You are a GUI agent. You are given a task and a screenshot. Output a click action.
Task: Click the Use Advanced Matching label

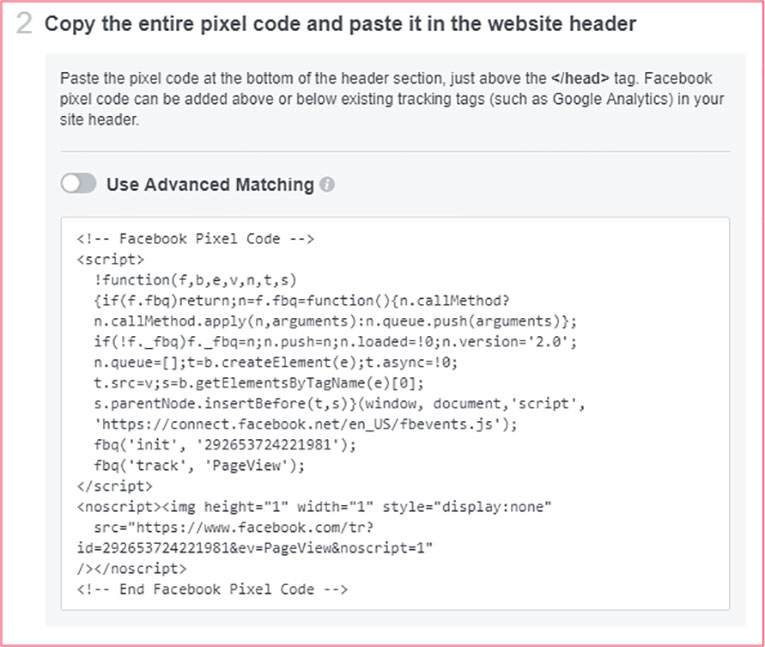point(210,184)
